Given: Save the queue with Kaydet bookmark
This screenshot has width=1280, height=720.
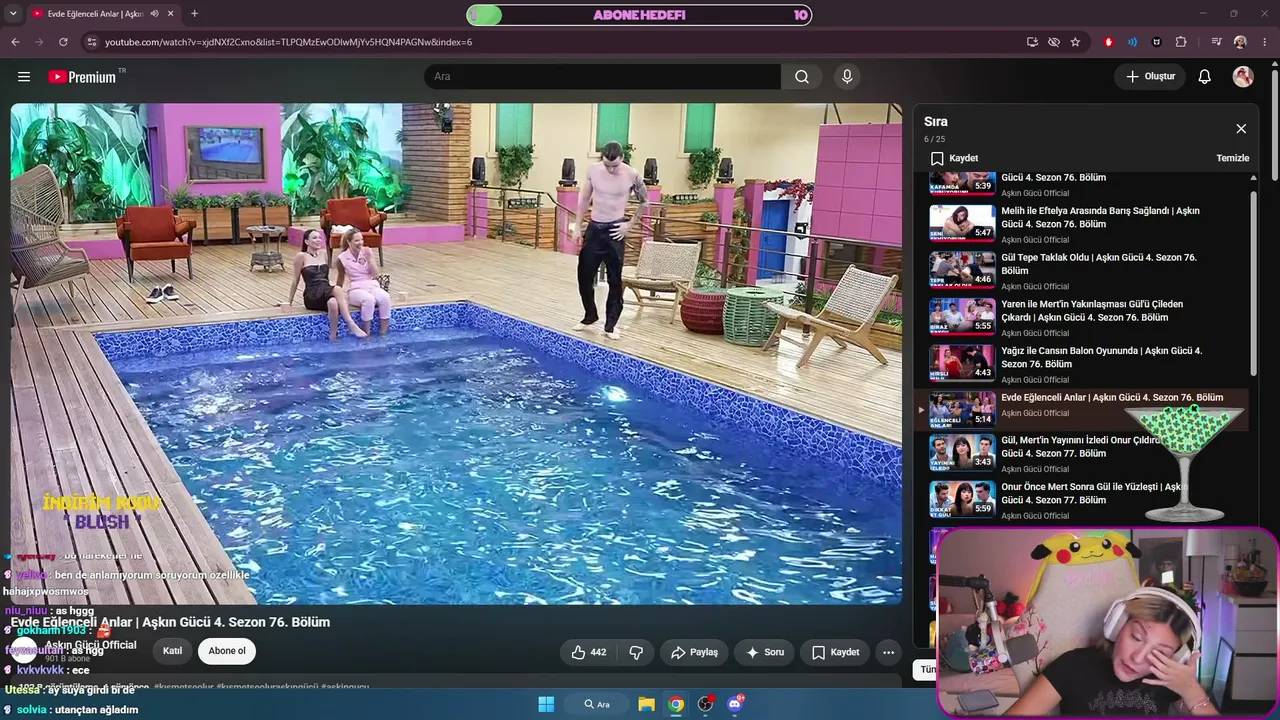Looking at the screenshot, I should click(954, 158).
